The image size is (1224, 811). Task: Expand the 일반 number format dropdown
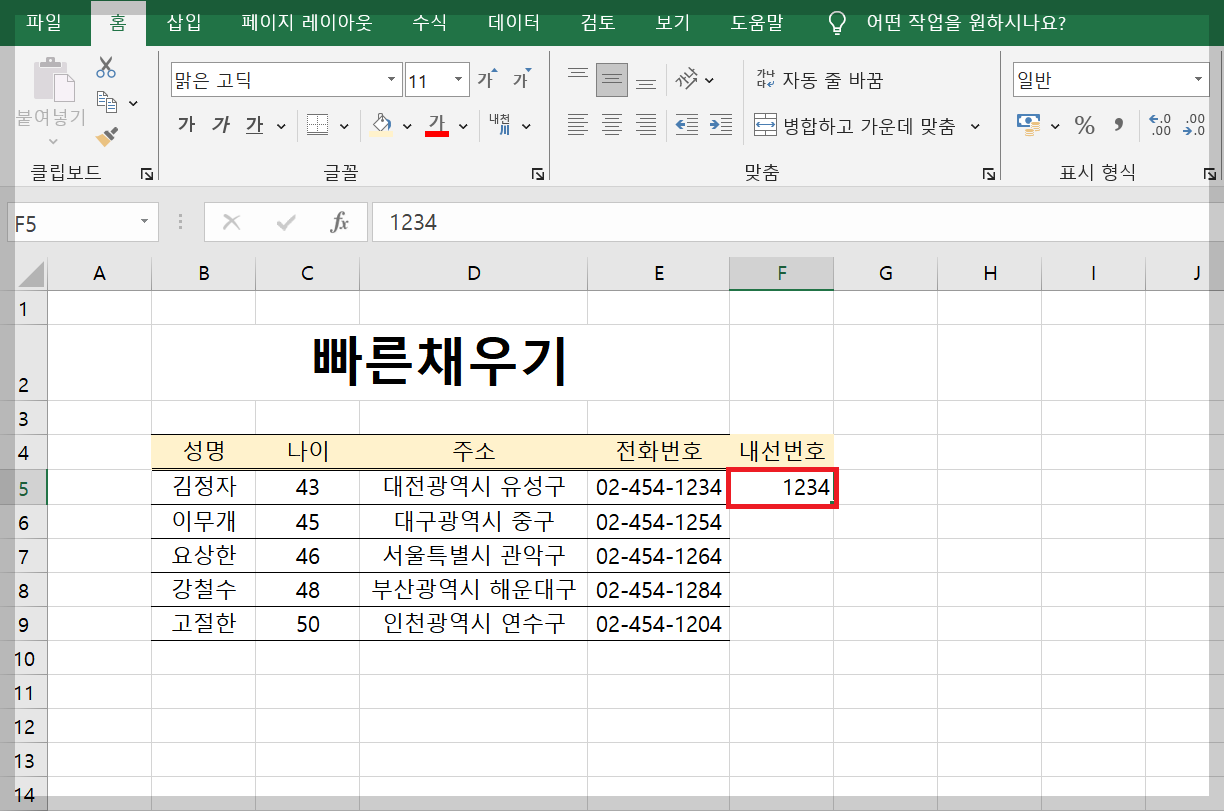pos(1197,78)
